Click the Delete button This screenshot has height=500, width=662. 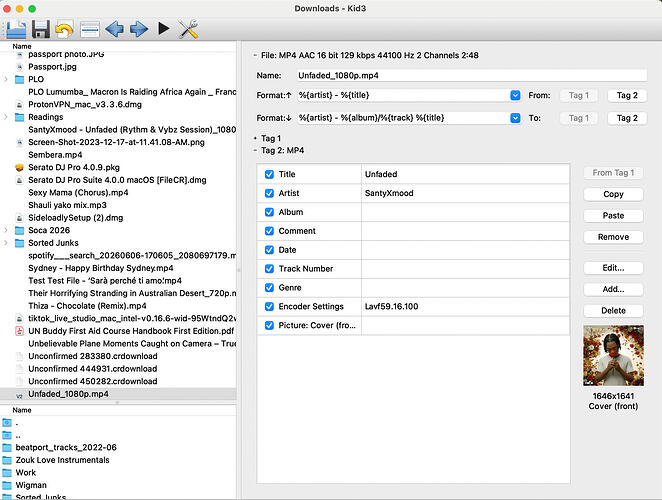[613, 310]
